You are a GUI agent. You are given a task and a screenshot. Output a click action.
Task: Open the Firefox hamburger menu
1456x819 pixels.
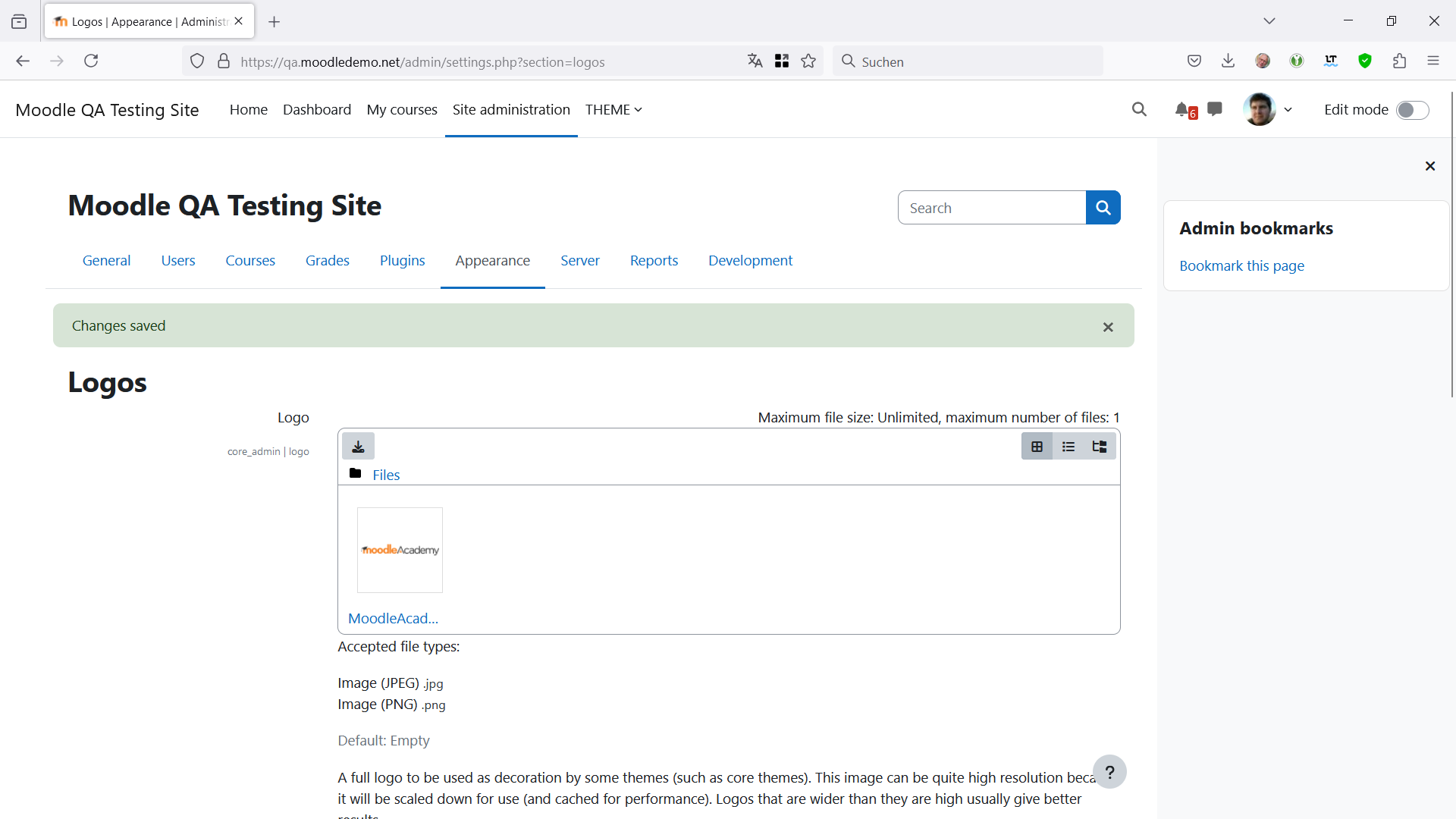click(1433, 61)
